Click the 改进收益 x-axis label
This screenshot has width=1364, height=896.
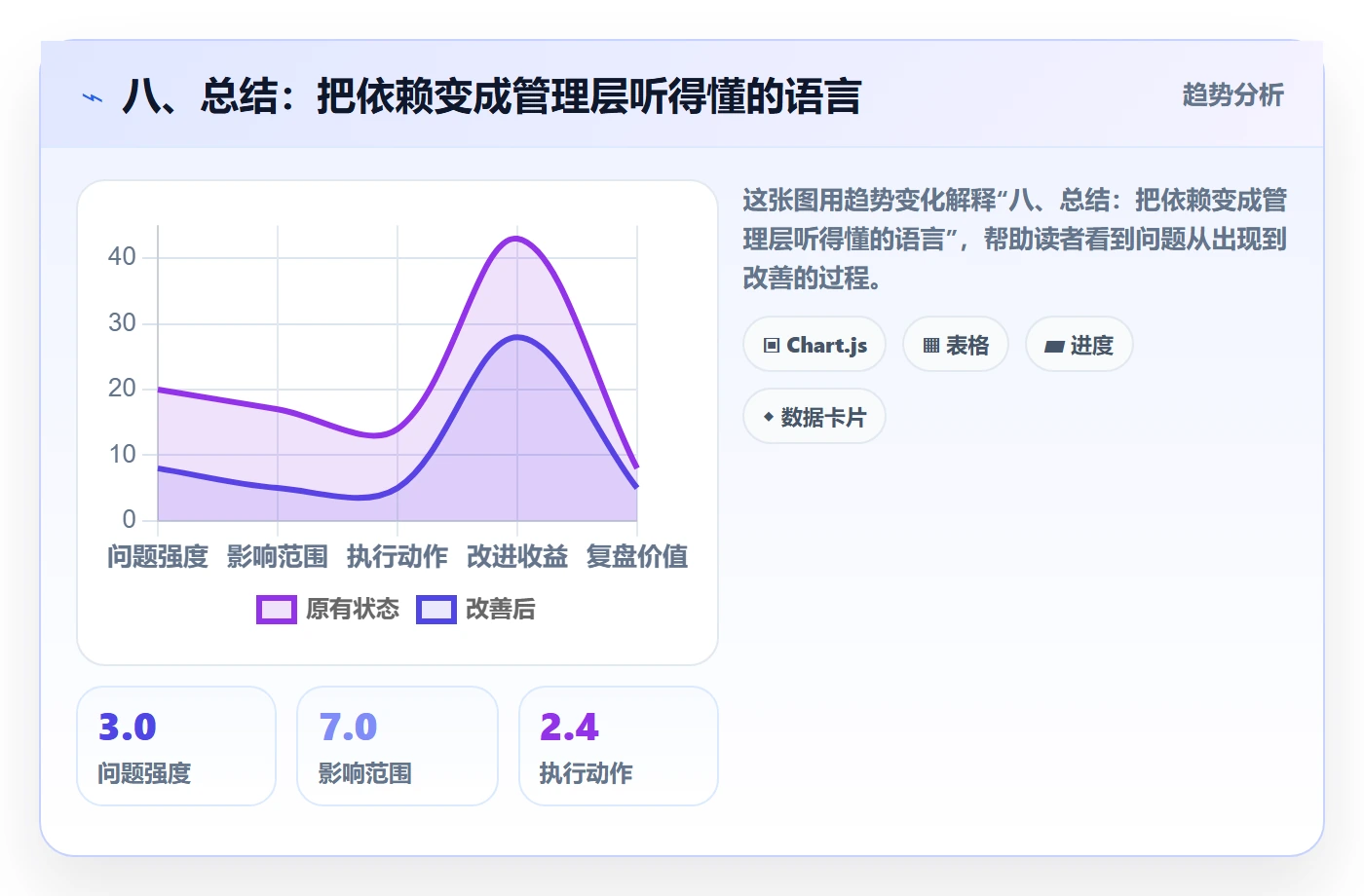point(517,557)
